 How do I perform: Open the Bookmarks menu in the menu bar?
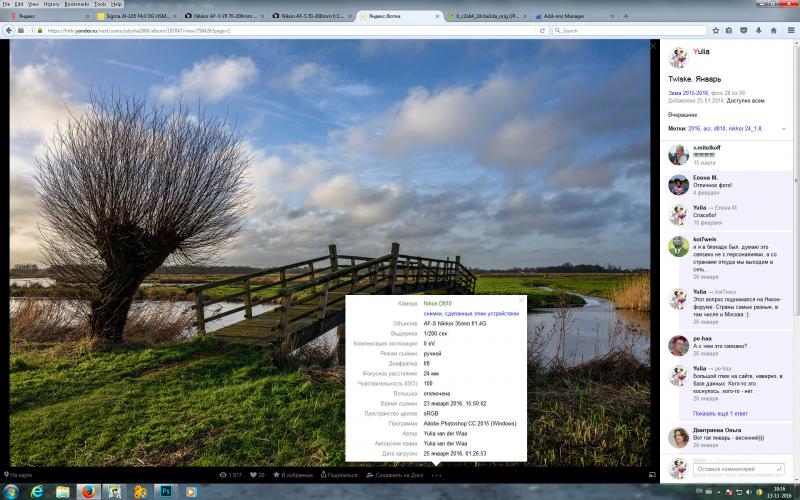[77, 4]
